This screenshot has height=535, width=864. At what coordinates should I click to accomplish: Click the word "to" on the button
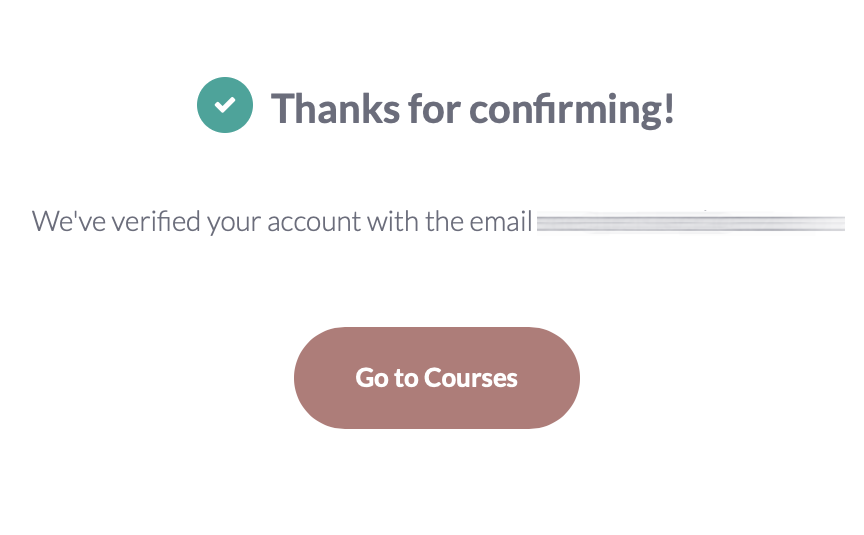(406, 378)
